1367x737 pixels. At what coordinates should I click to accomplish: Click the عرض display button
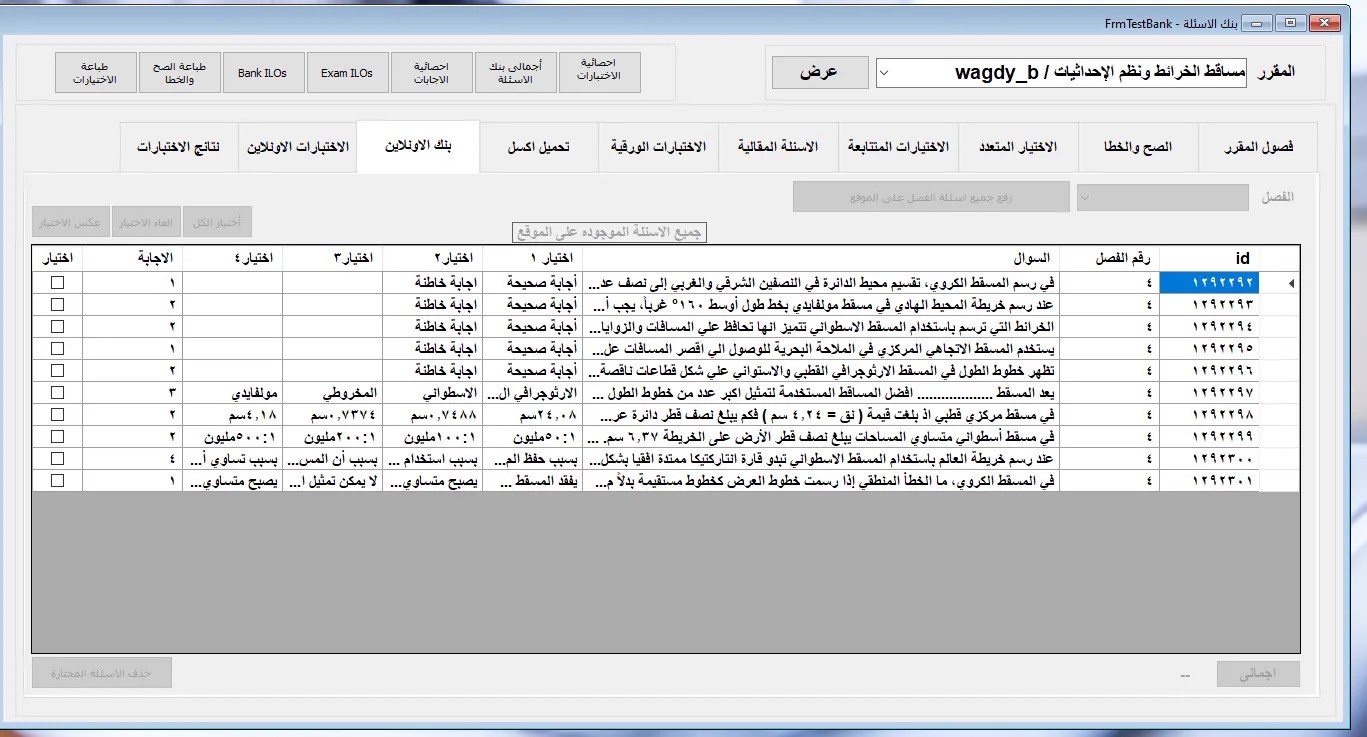coord(818,73)
